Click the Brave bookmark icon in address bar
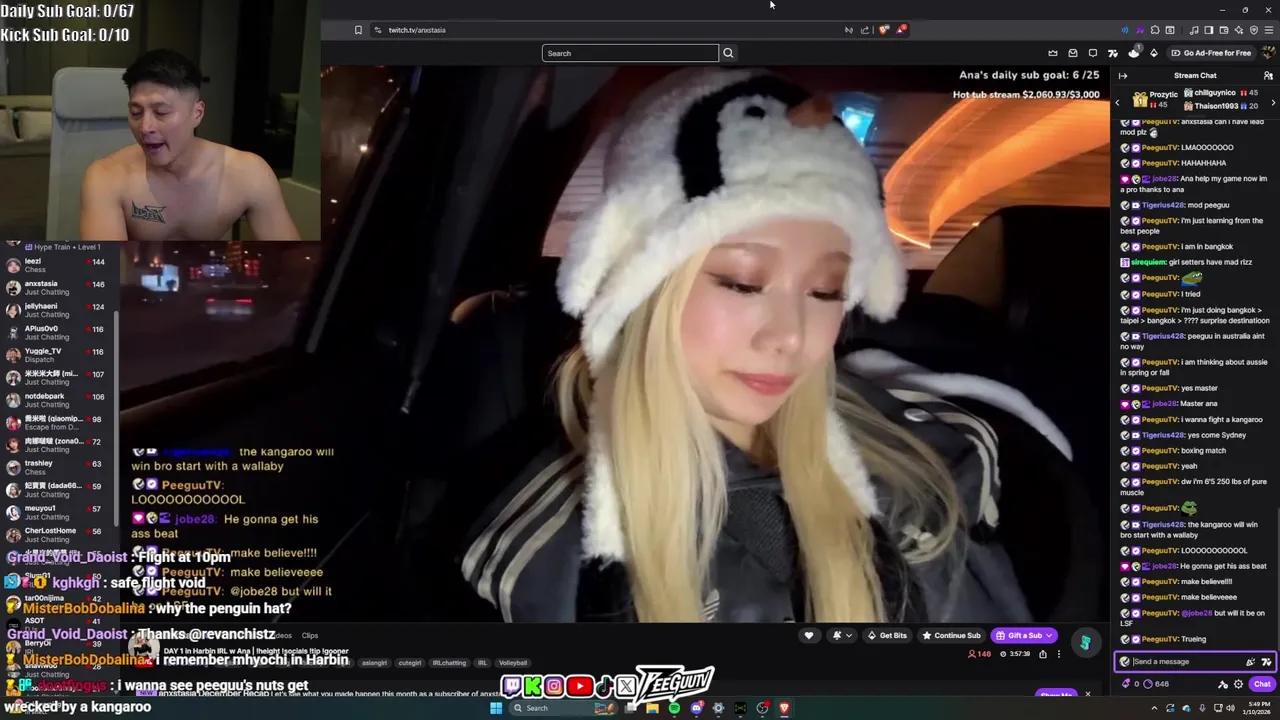 click(358, 30)
